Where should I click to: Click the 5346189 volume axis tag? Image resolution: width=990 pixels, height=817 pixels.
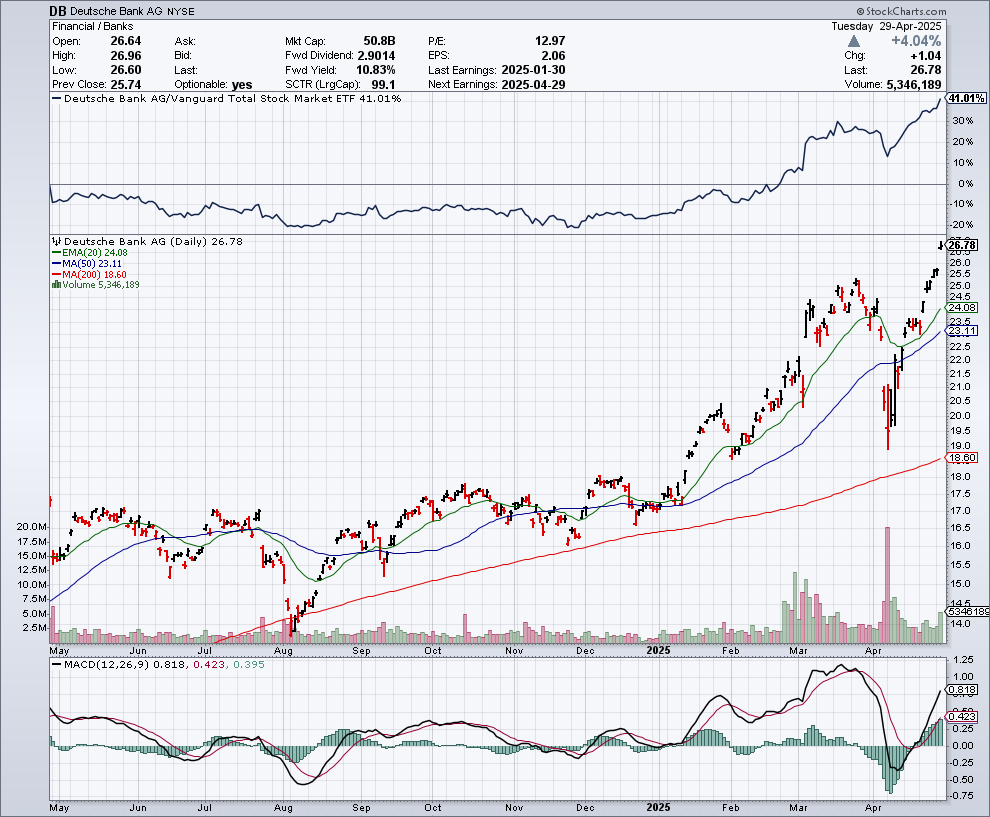[968, 611]
